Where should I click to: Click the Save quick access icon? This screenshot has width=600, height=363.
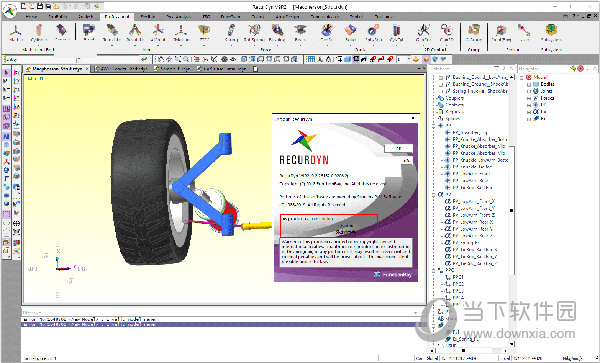pyautogui.click(x=39, y=6)
